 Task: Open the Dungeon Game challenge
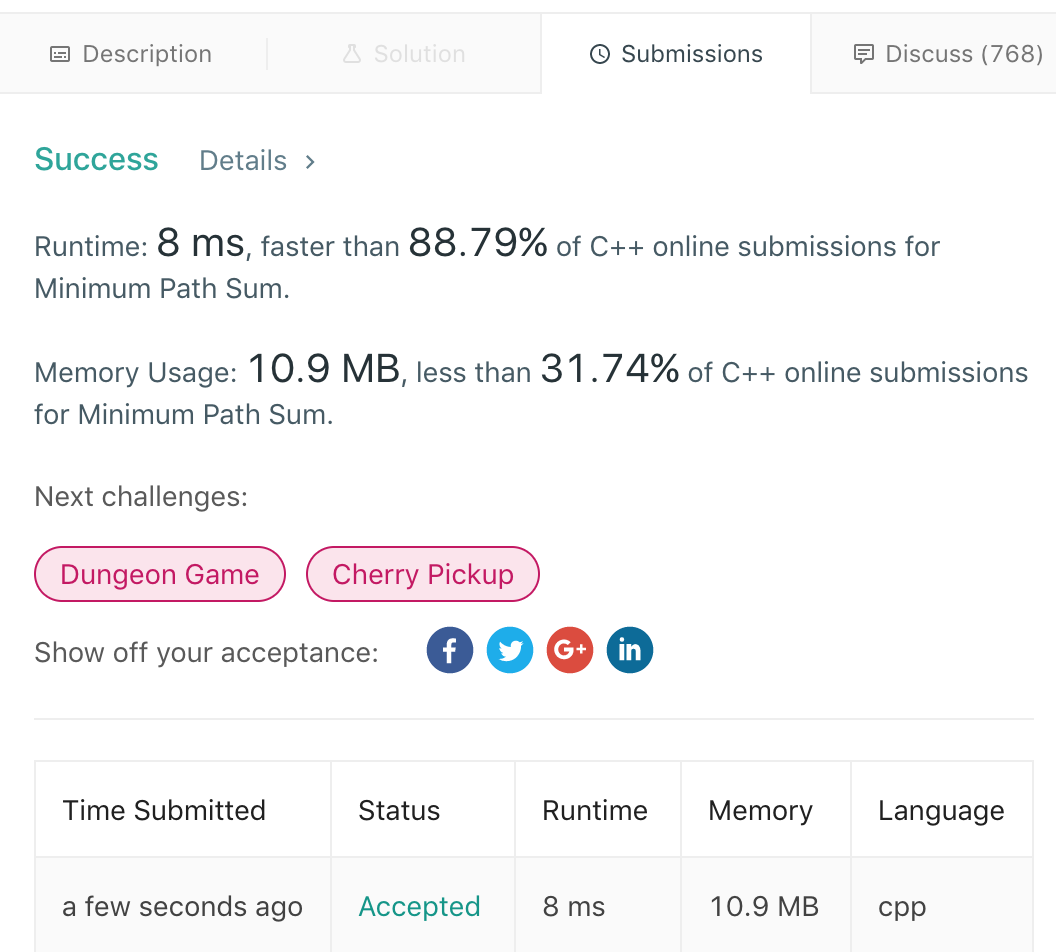pos(160,574)
